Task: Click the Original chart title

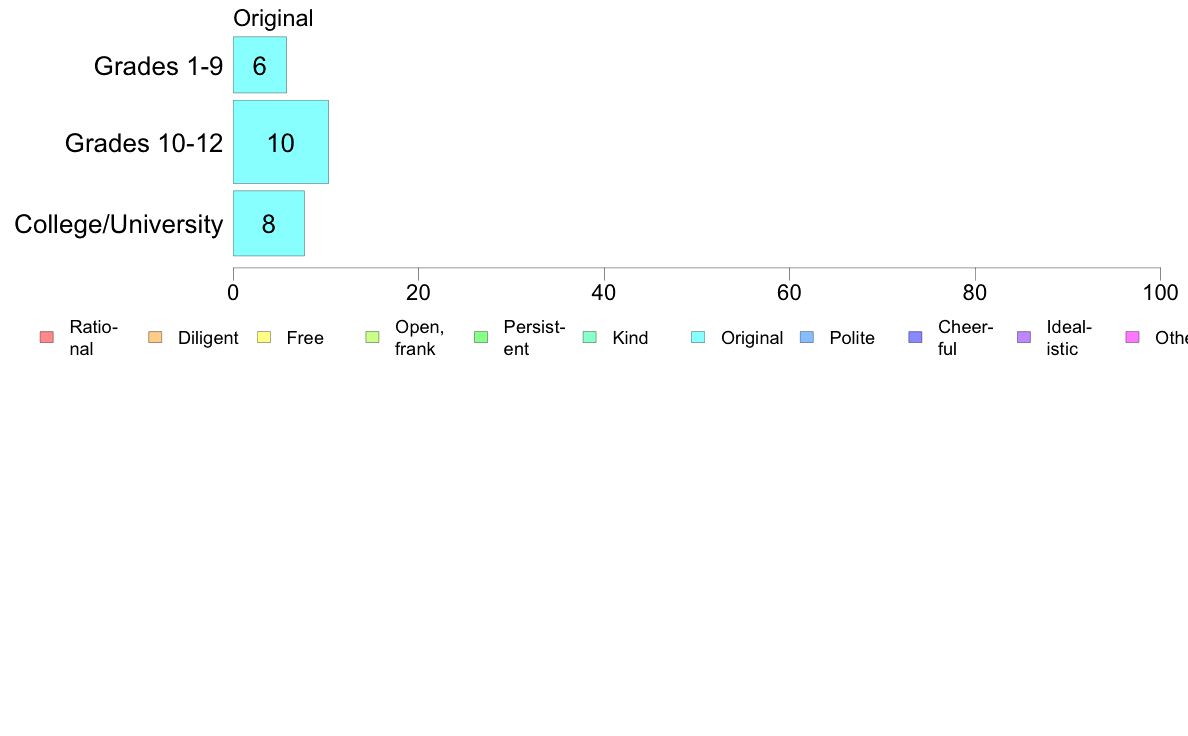Action: 273,18
